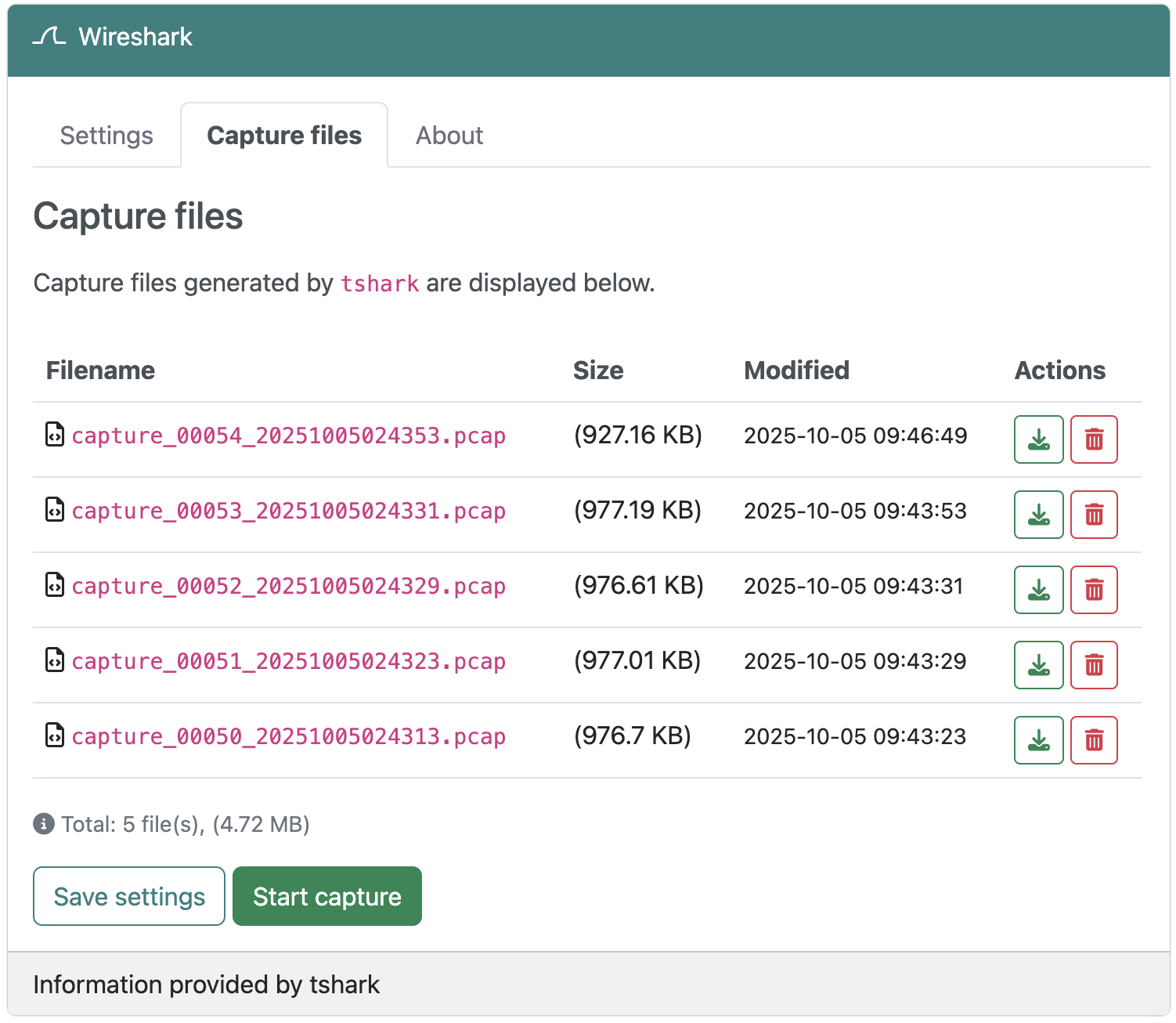Delete capture_00051 pcap file

[1094, 665]
